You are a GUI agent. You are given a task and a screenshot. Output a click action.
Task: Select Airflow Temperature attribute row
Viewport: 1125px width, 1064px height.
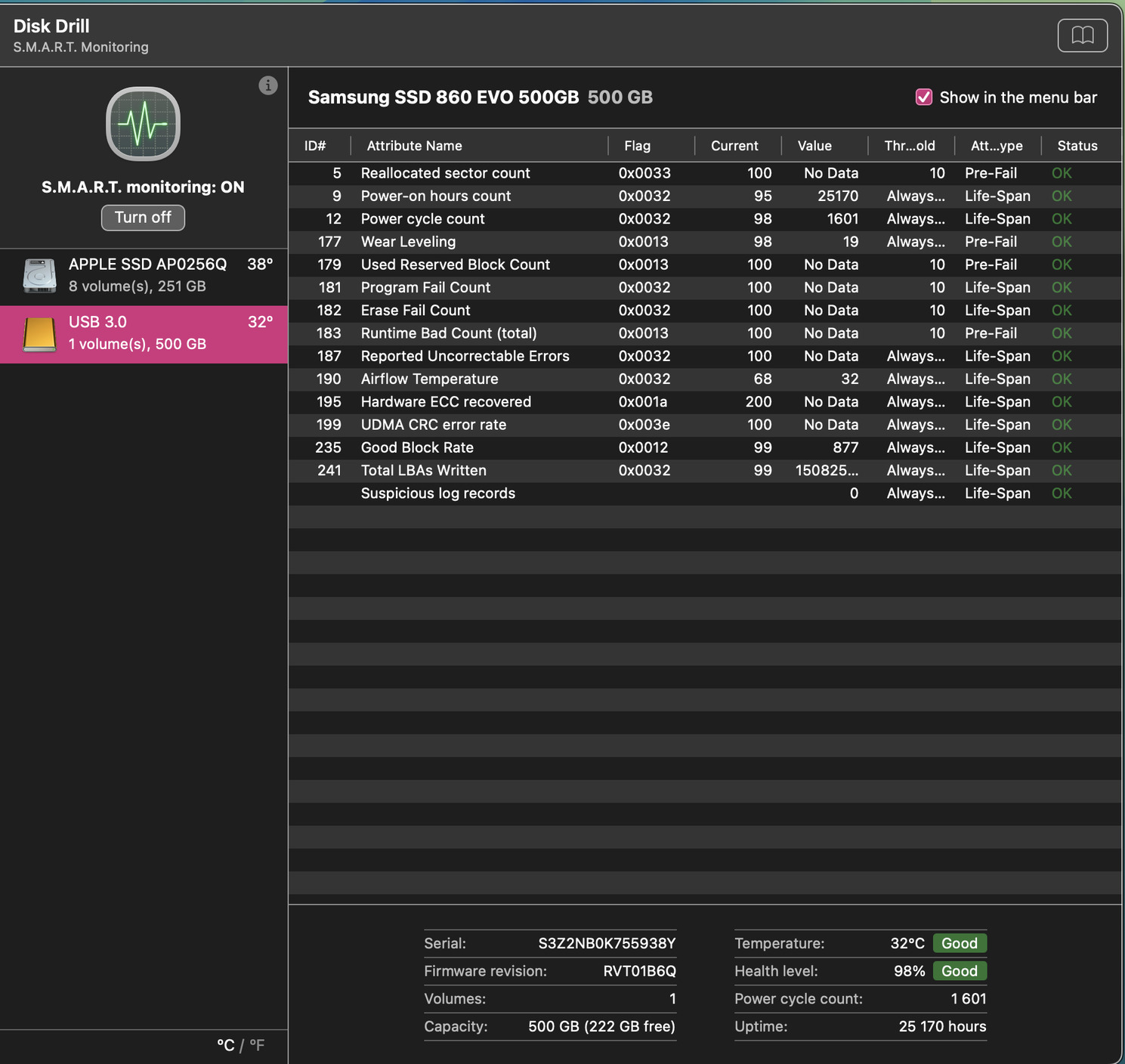tap(704, 379)
